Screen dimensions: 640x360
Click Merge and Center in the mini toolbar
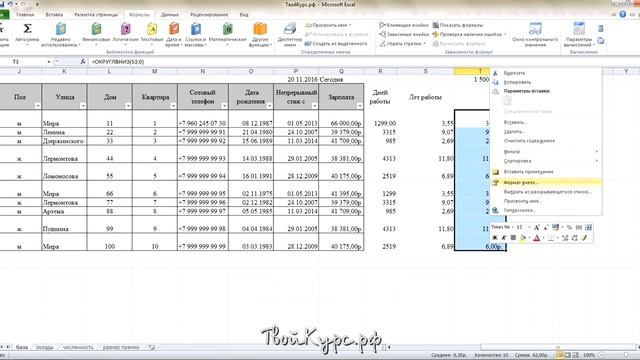588,227
